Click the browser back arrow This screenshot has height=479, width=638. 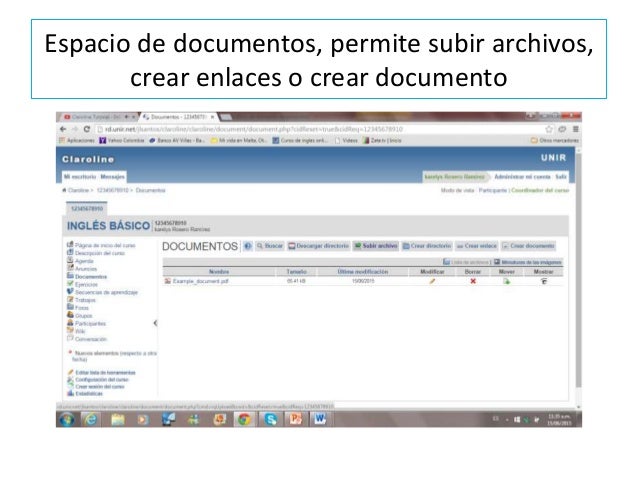[63, 129]
